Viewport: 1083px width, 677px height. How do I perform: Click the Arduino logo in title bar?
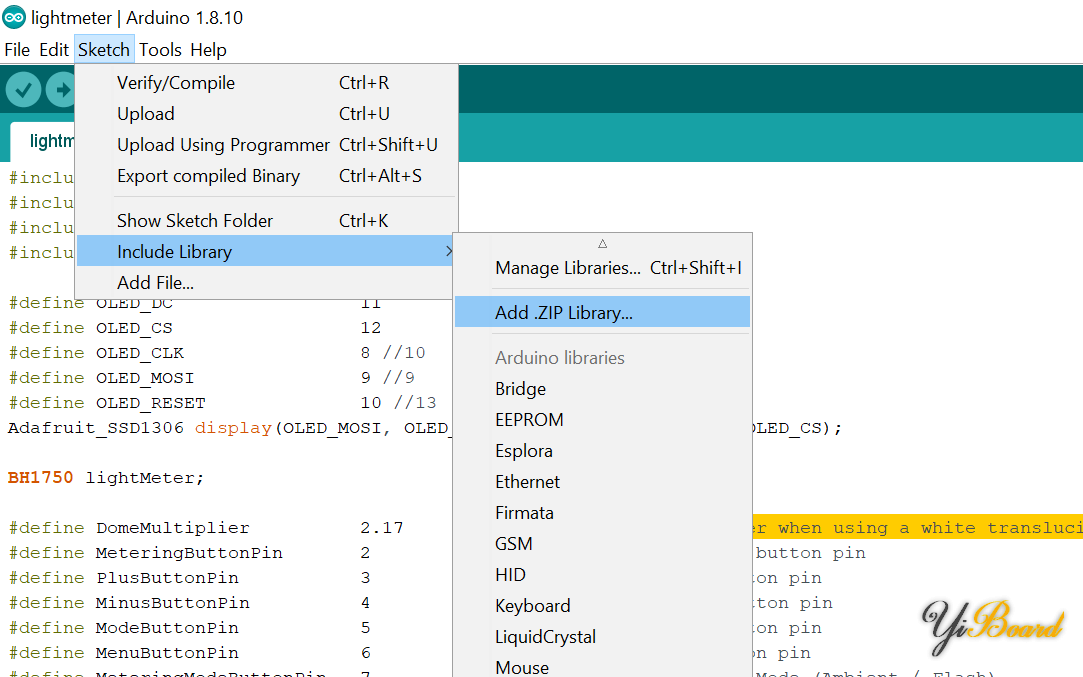[14, 18]
